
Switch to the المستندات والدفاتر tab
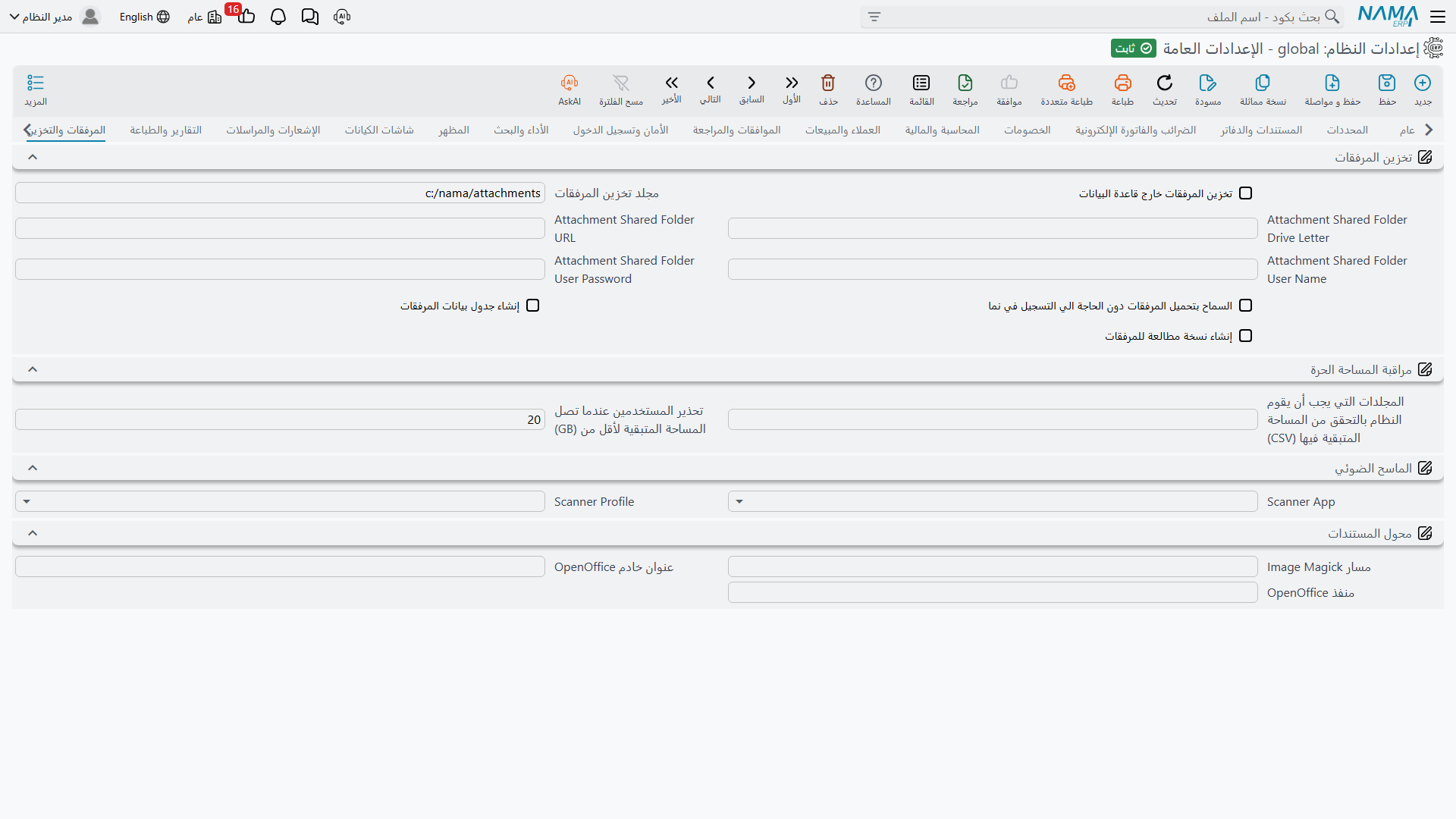tap(1261, 130)
